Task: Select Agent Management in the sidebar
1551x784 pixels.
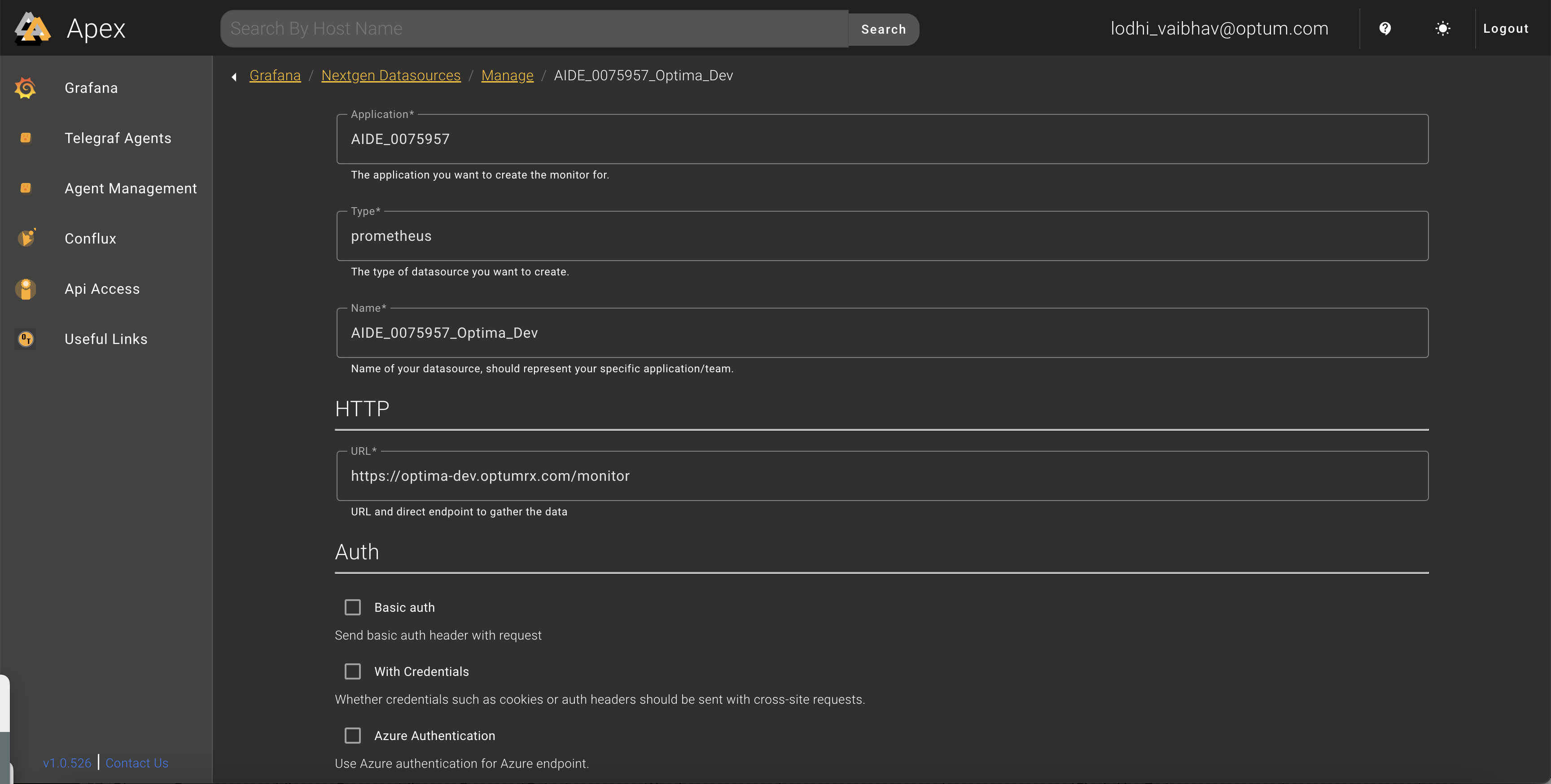Action: point(131,188)
